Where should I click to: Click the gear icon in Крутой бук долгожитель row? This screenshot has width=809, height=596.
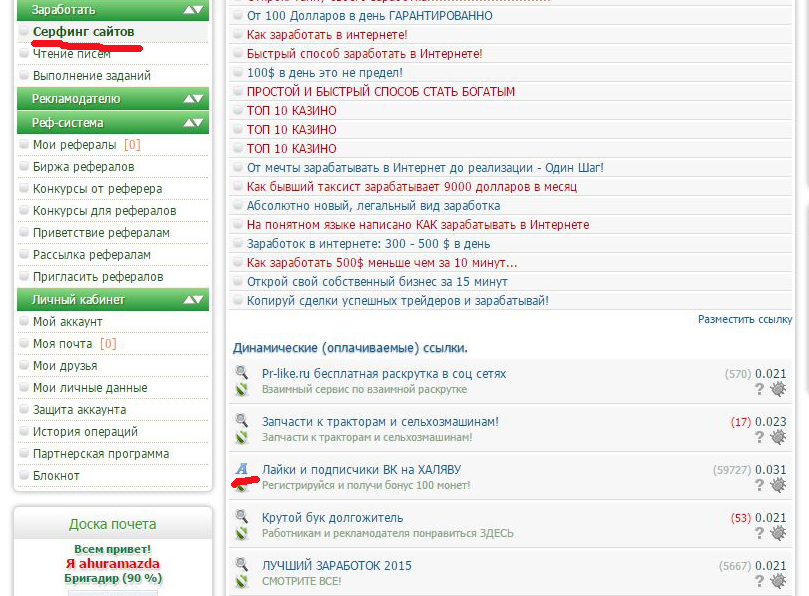[778, 533]
